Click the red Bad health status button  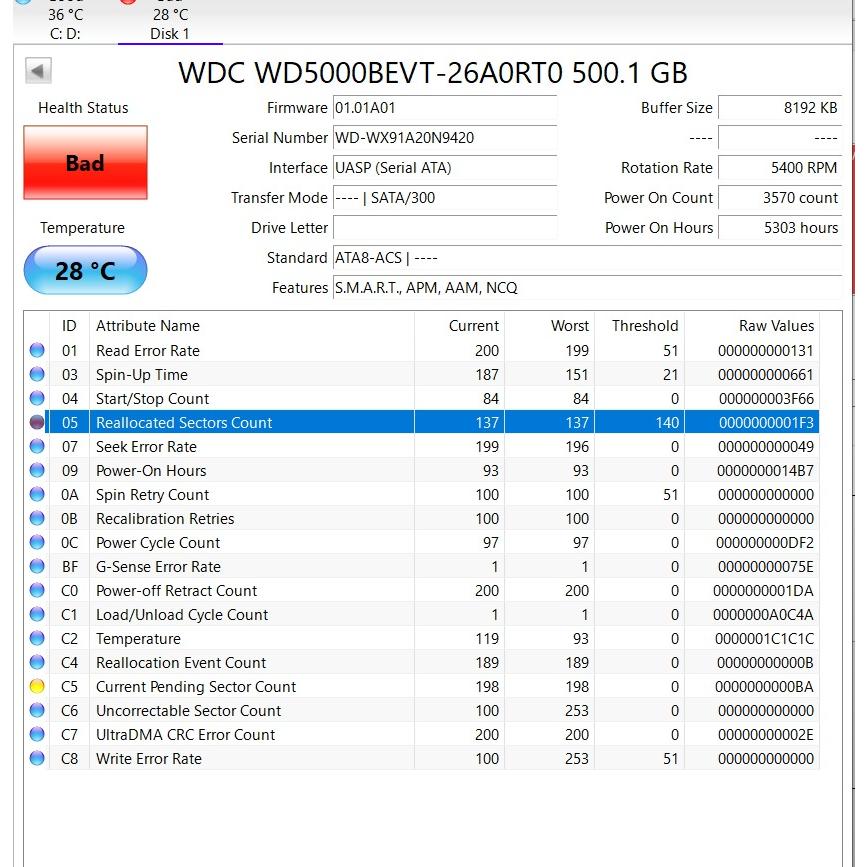pyautogui.click(x=85, y=163)
